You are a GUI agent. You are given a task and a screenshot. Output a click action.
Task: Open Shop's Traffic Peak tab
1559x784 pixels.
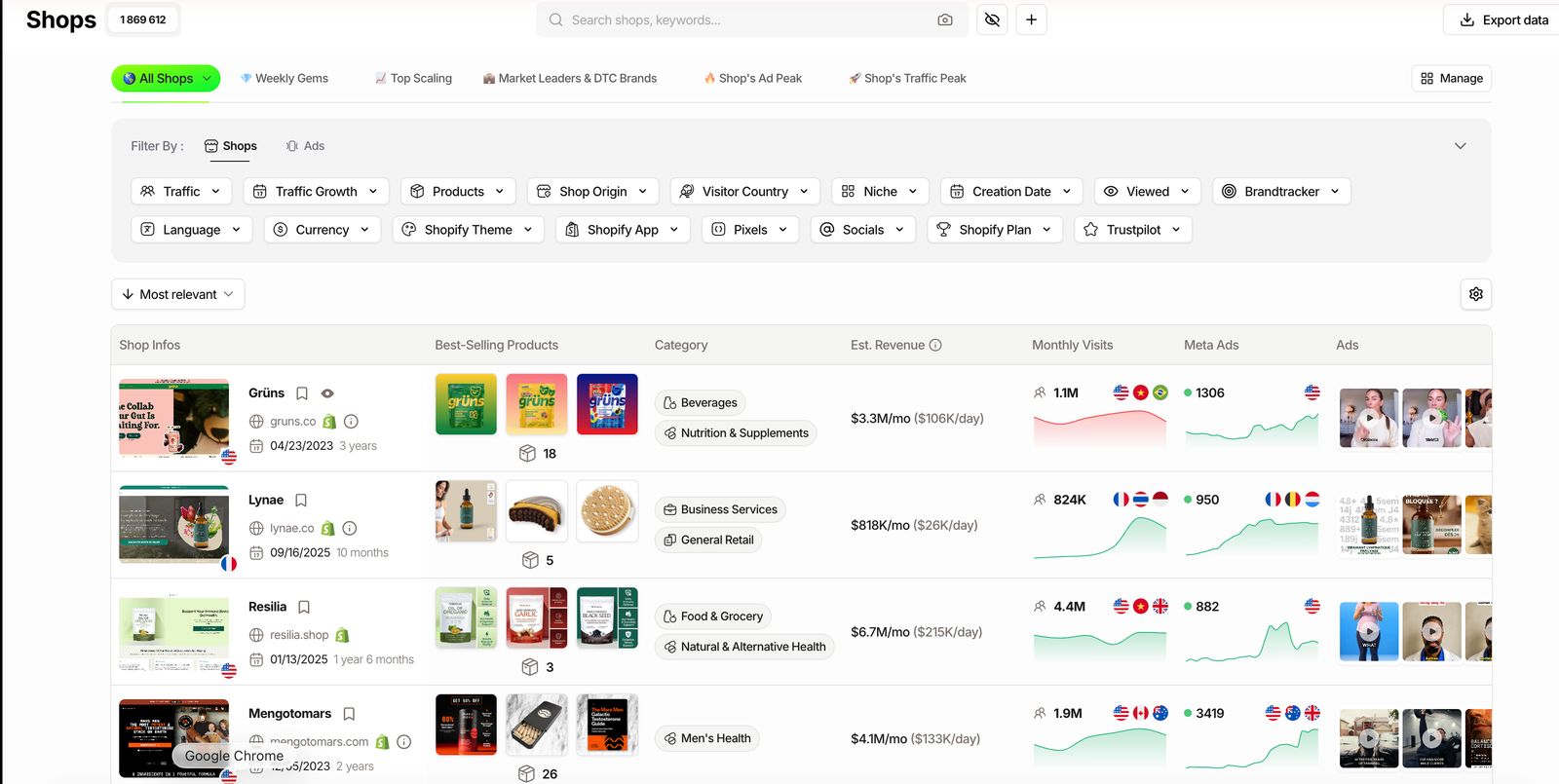[907, 78]
